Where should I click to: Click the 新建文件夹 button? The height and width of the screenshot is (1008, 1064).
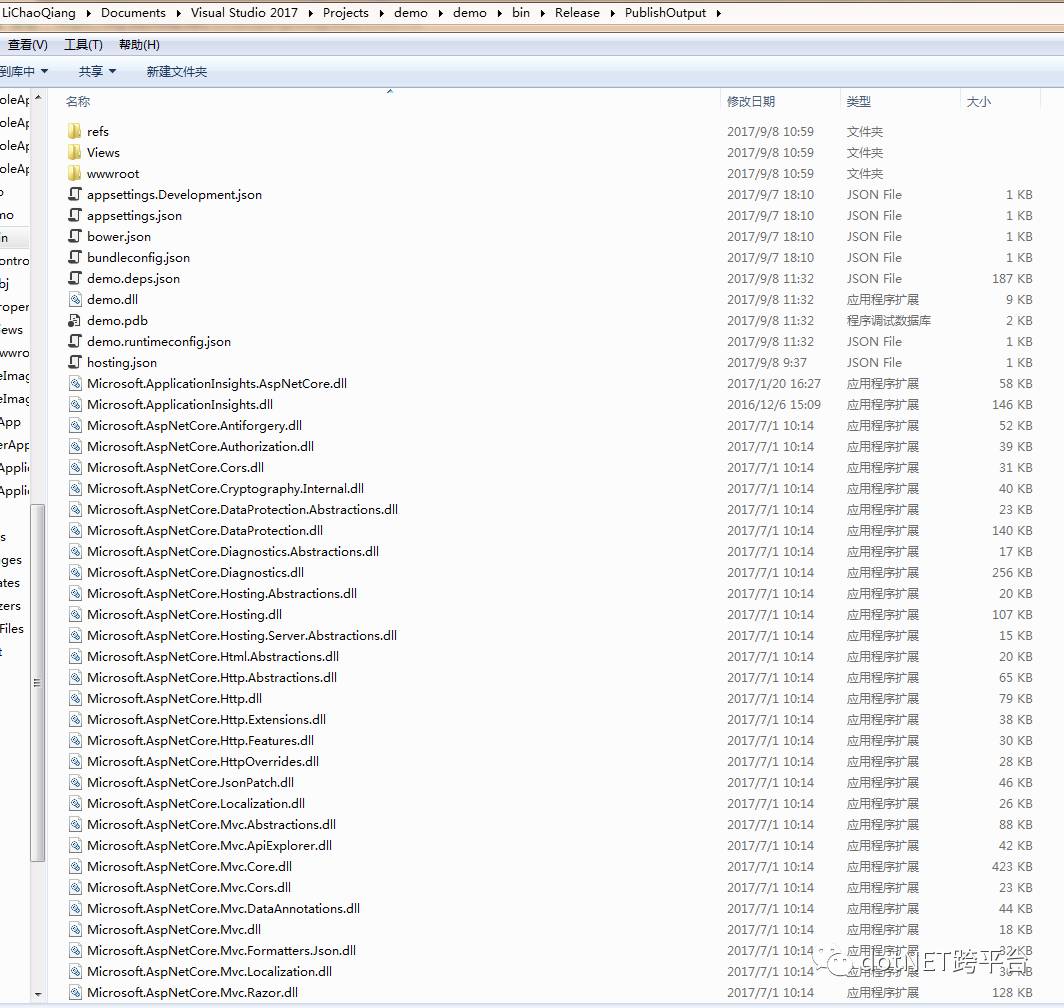coord(176,71)
